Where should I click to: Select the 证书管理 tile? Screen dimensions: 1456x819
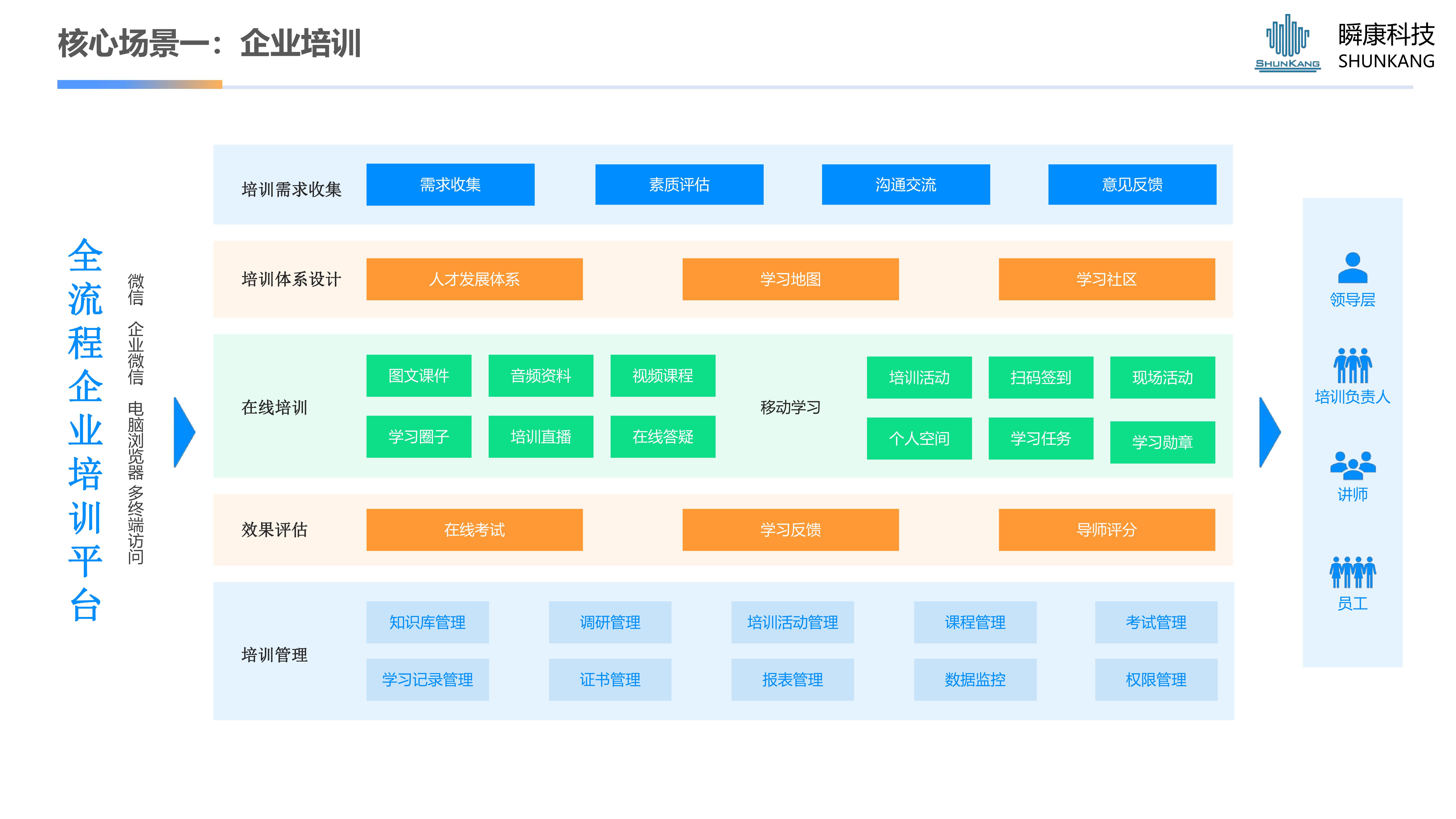click(610, 679)
